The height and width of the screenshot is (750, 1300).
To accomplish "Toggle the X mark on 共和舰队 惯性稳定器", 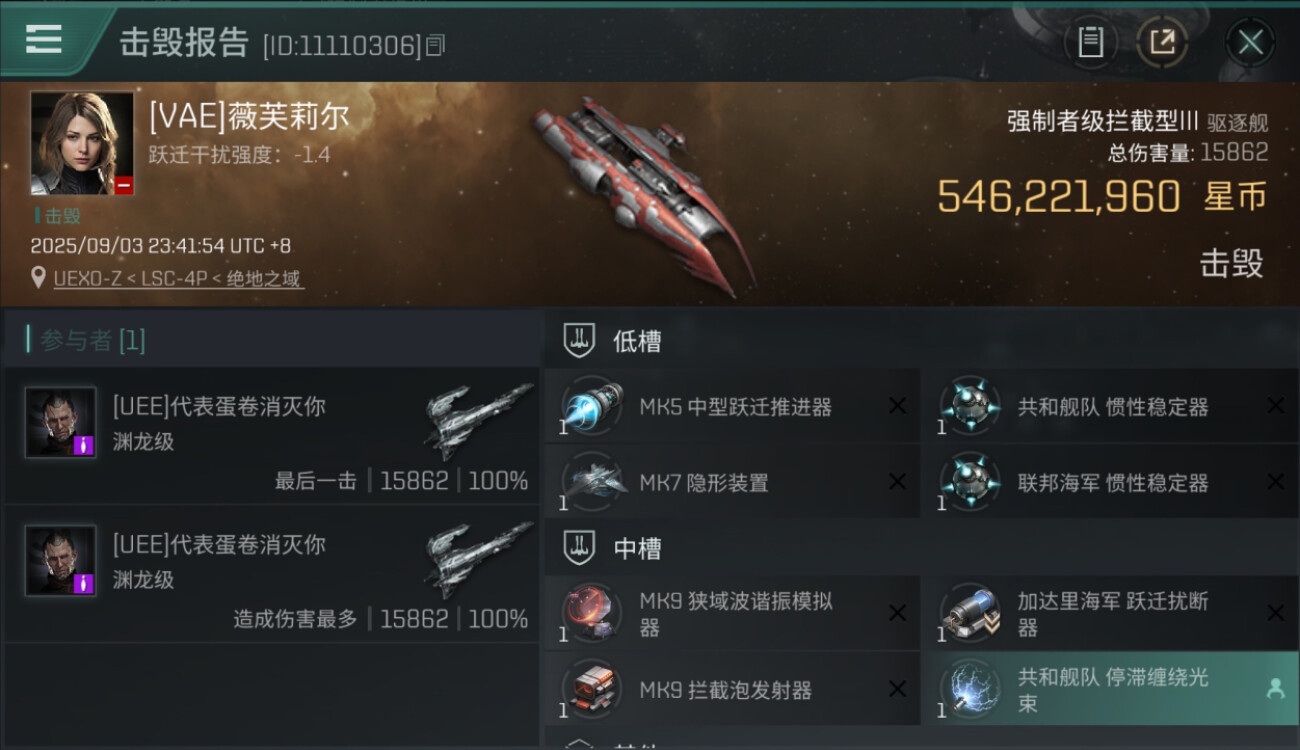I will coord(1276,406).
